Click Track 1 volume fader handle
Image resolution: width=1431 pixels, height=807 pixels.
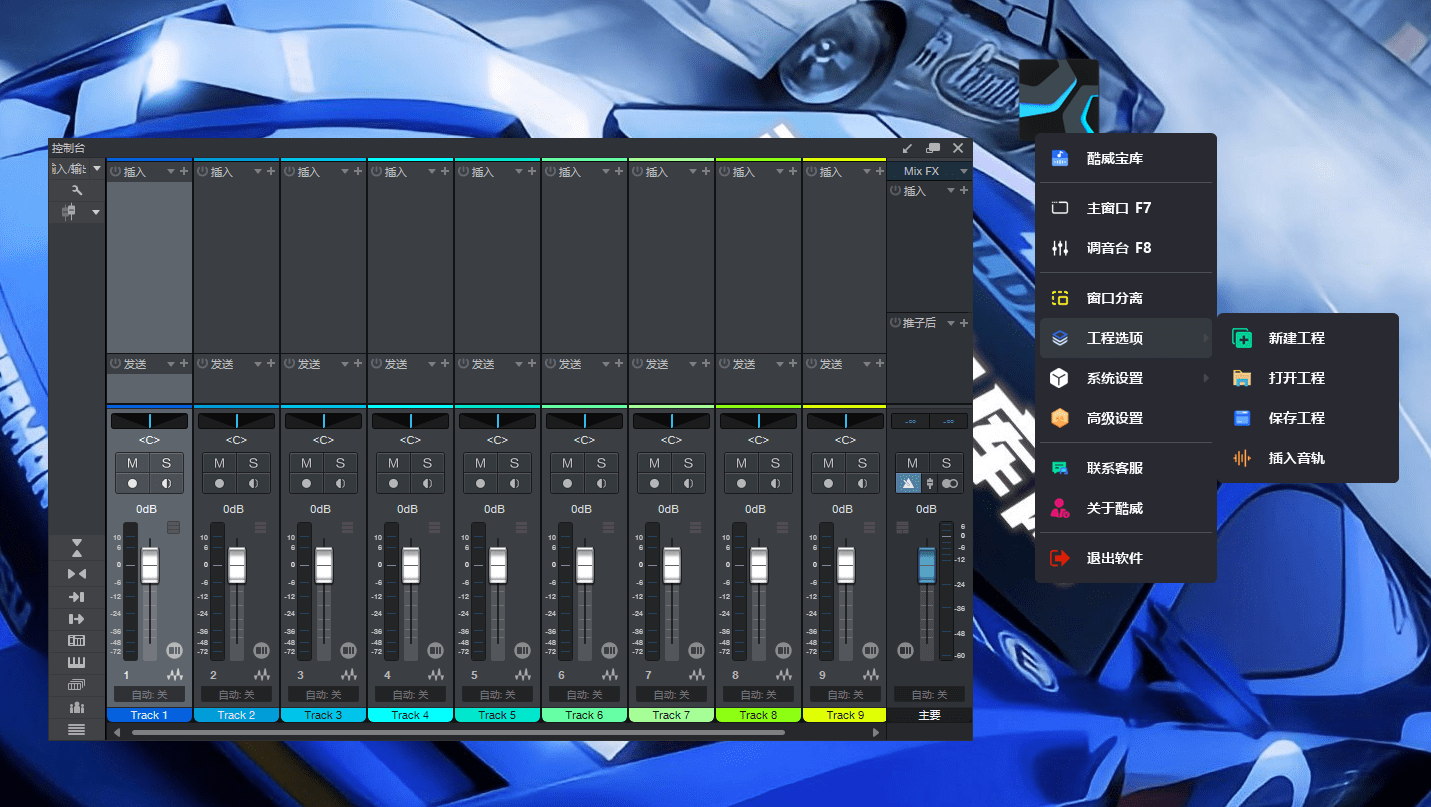[x=150, y=565]
